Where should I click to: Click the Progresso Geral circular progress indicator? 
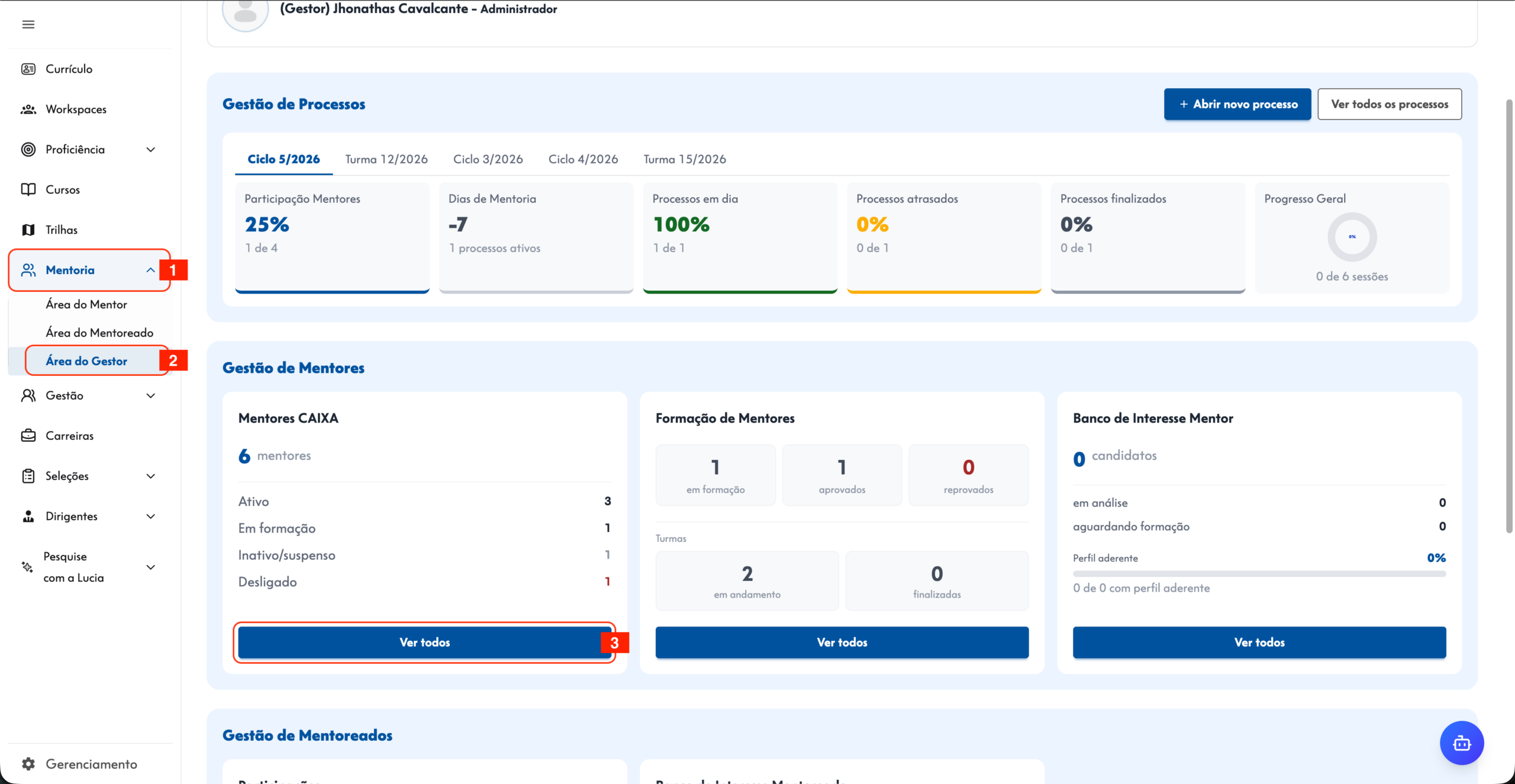[1352, 237]
